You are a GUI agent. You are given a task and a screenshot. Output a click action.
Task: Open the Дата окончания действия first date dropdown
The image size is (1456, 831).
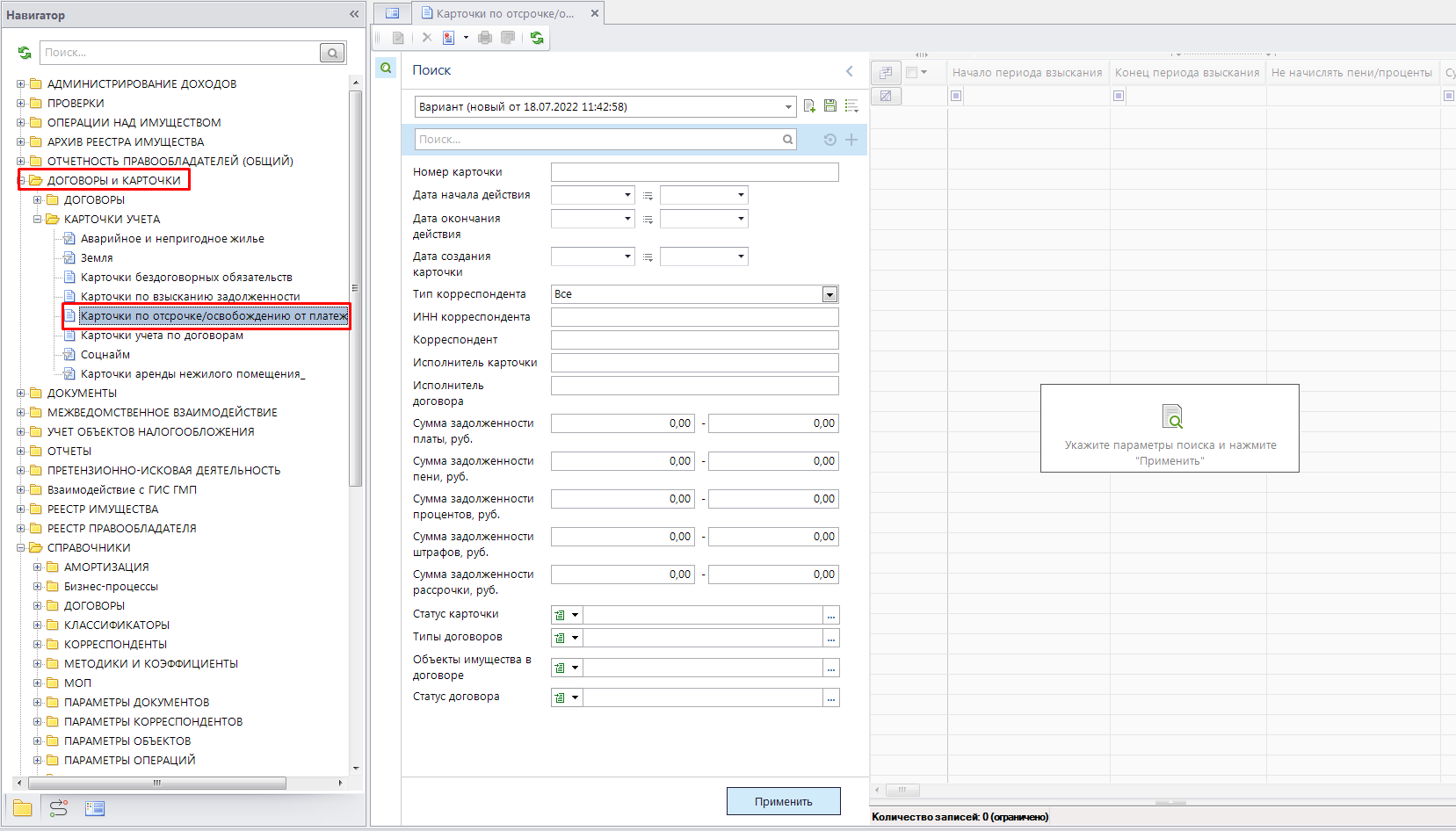(x=627, y=219)
